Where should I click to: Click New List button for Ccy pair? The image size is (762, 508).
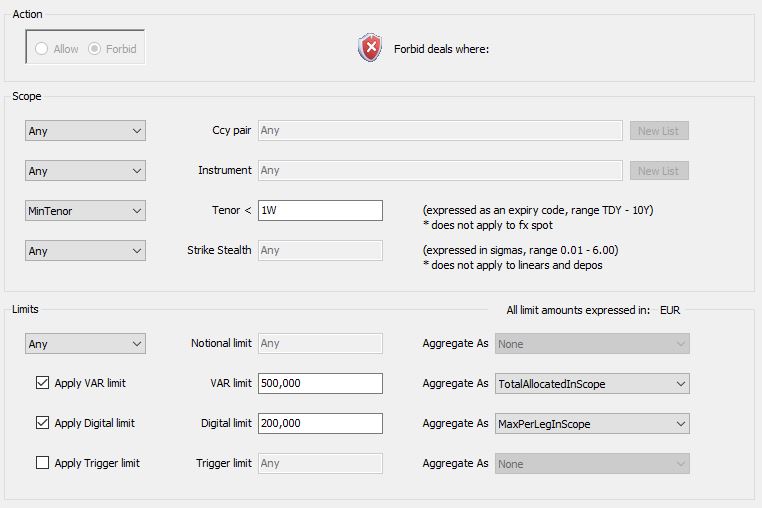(659, 131)
